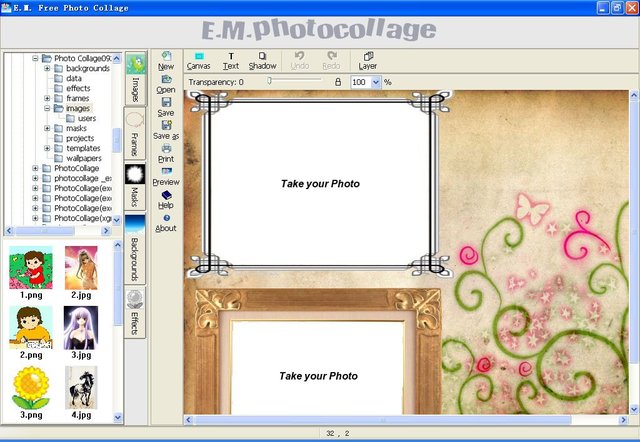Click the About button
The image size is (640, 442).
[x=166, y=223]
